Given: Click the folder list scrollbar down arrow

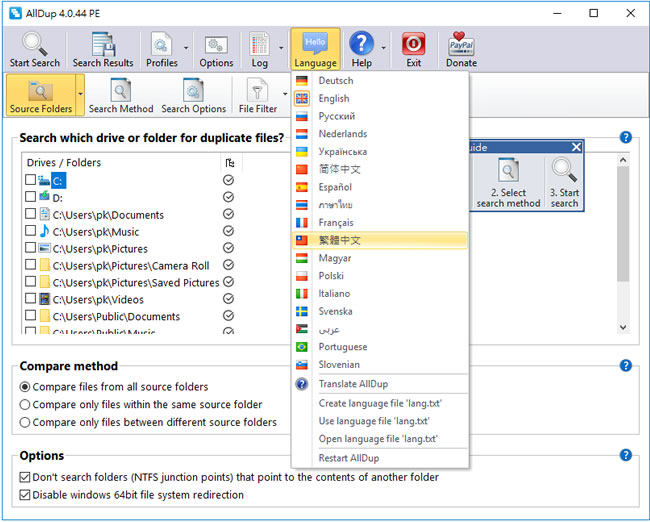Looking at the screenshot, I should pos(623,327).
